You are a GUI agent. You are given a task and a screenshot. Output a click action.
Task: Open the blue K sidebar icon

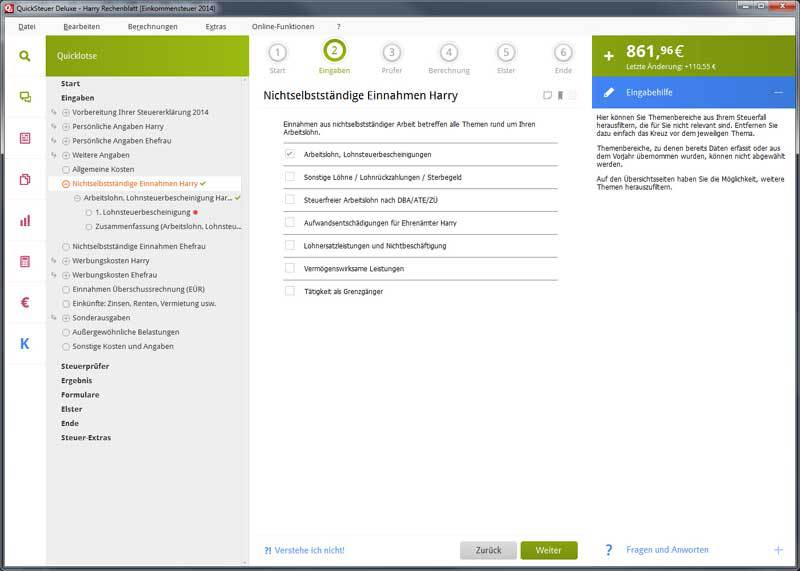pyautogui.click(x=24, y=344)
